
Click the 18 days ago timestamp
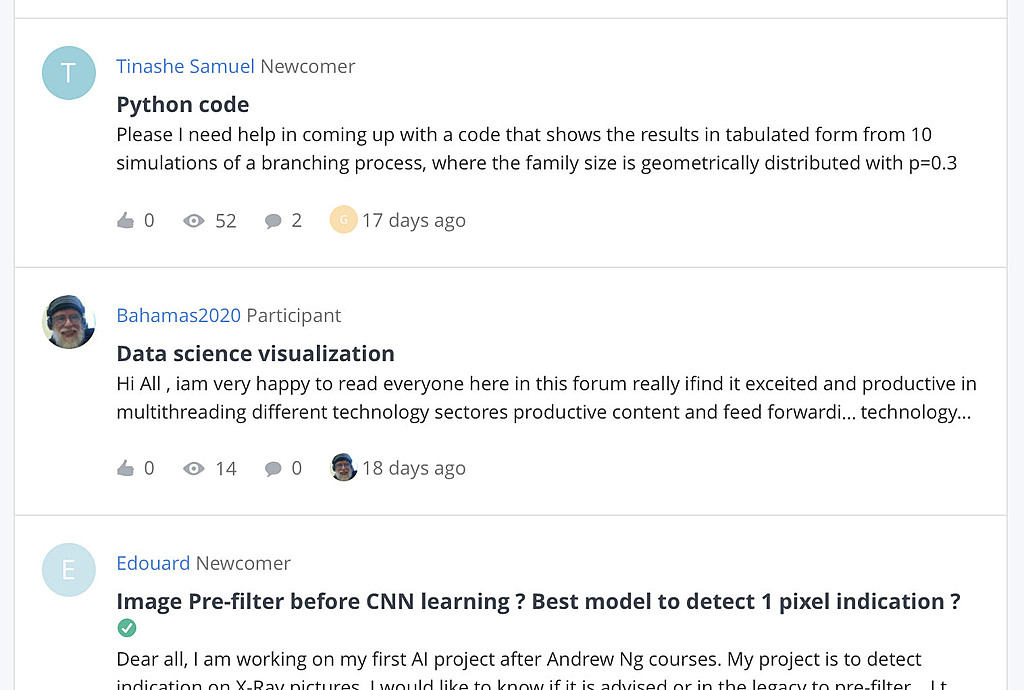click(414, 468)
